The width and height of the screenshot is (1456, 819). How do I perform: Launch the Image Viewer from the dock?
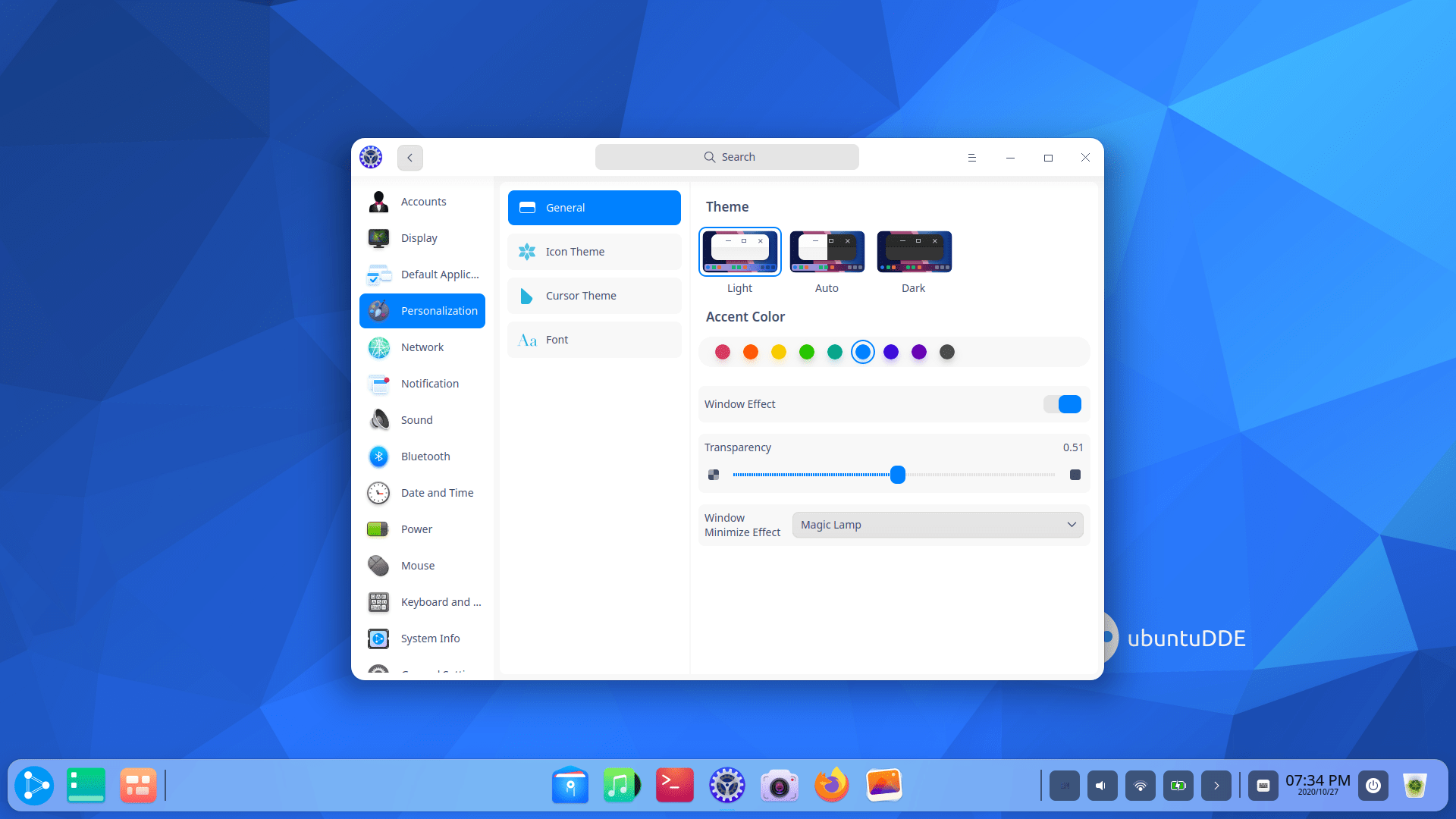point(884,785)
